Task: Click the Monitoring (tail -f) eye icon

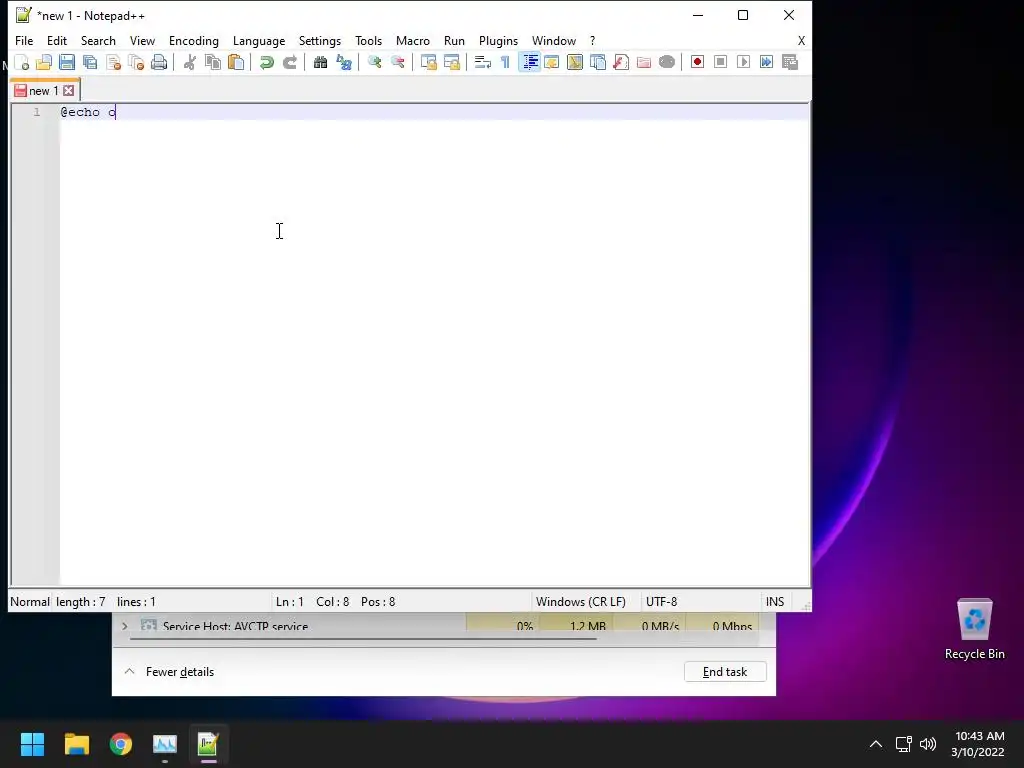Action: pos(667,62)
